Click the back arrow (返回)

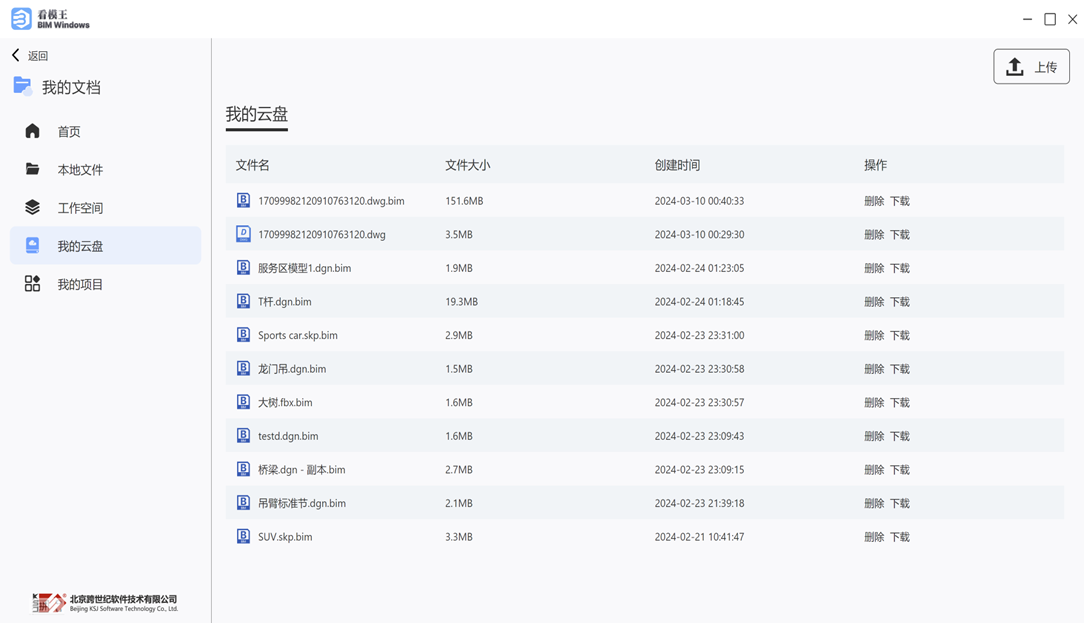(x=16, y=56)
